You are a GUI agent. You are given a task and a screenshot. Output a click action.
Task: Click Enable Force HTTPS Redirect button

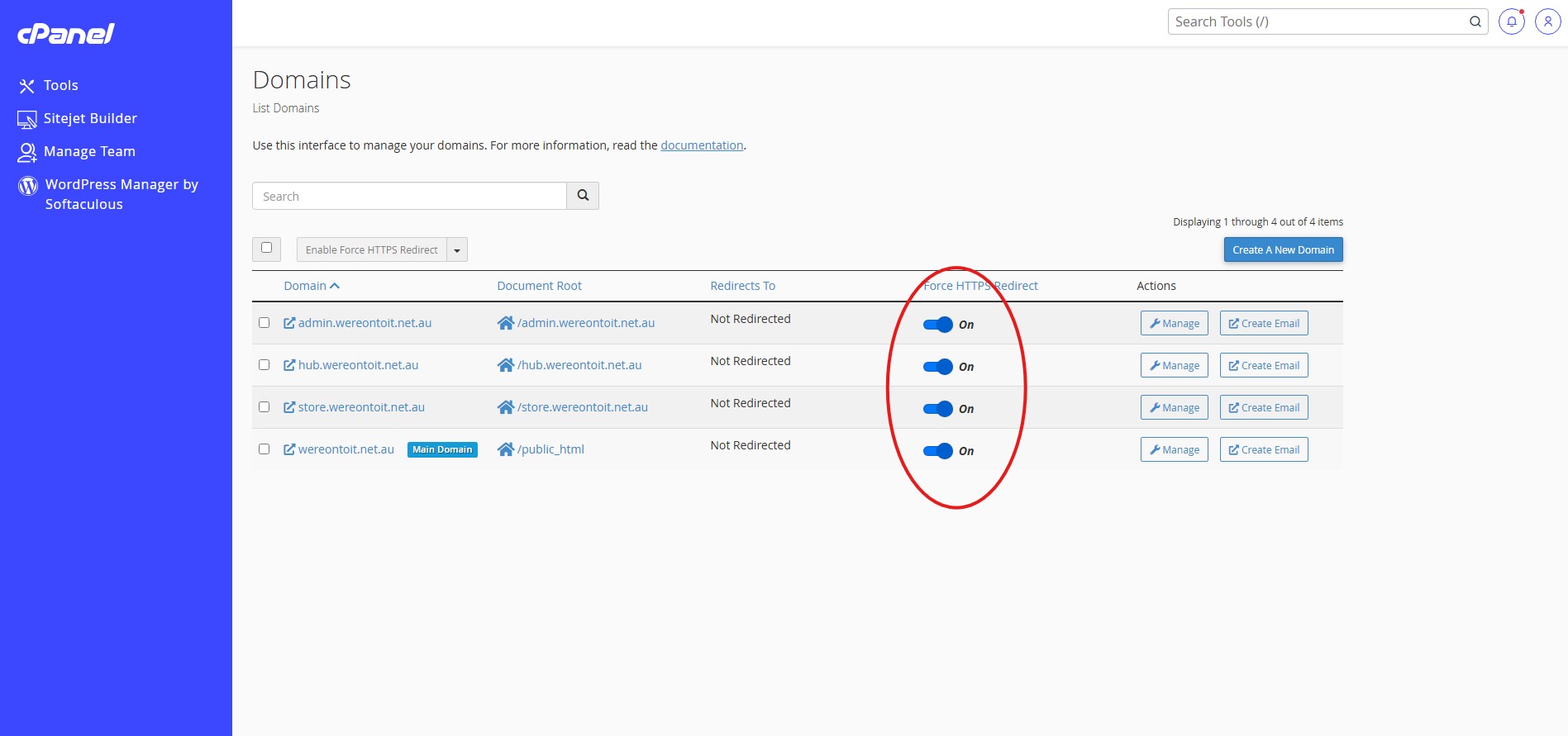pos(371,249)
